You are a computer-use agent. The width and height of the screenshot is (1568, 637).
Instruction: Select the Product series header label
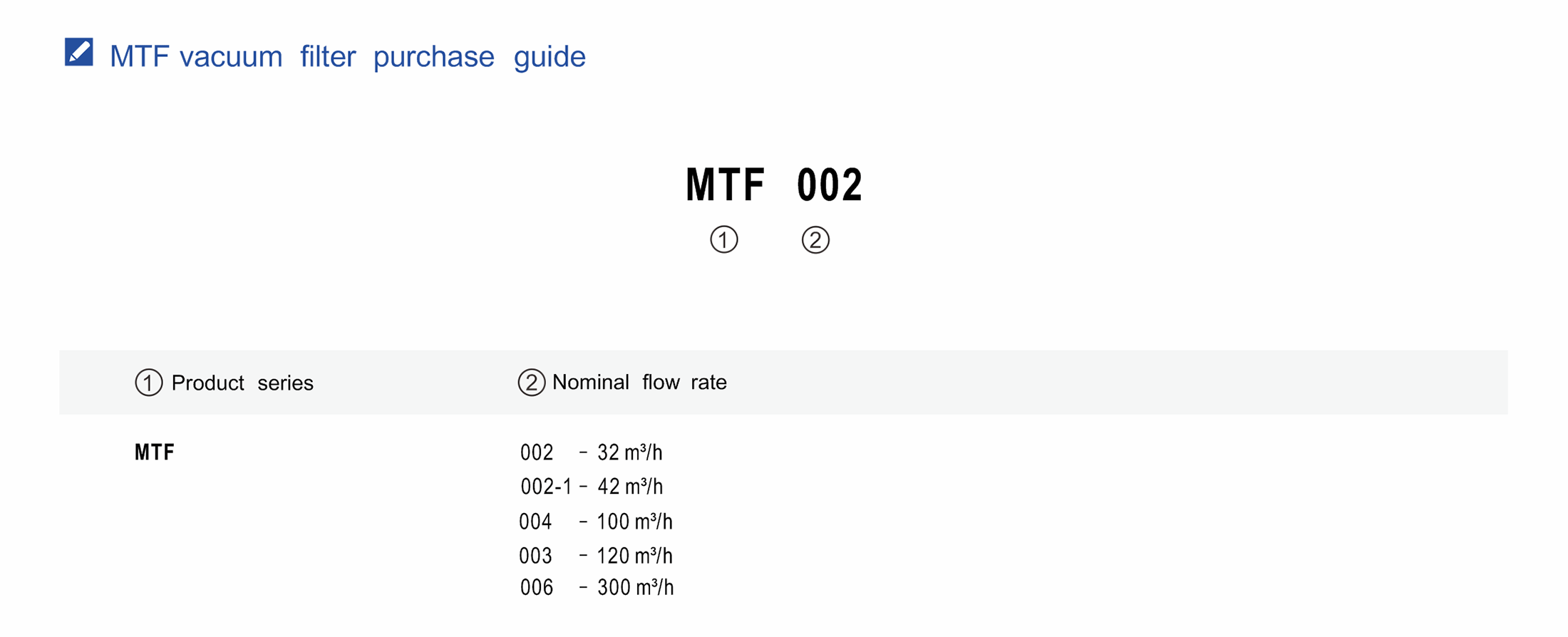[x=242, y=383]
